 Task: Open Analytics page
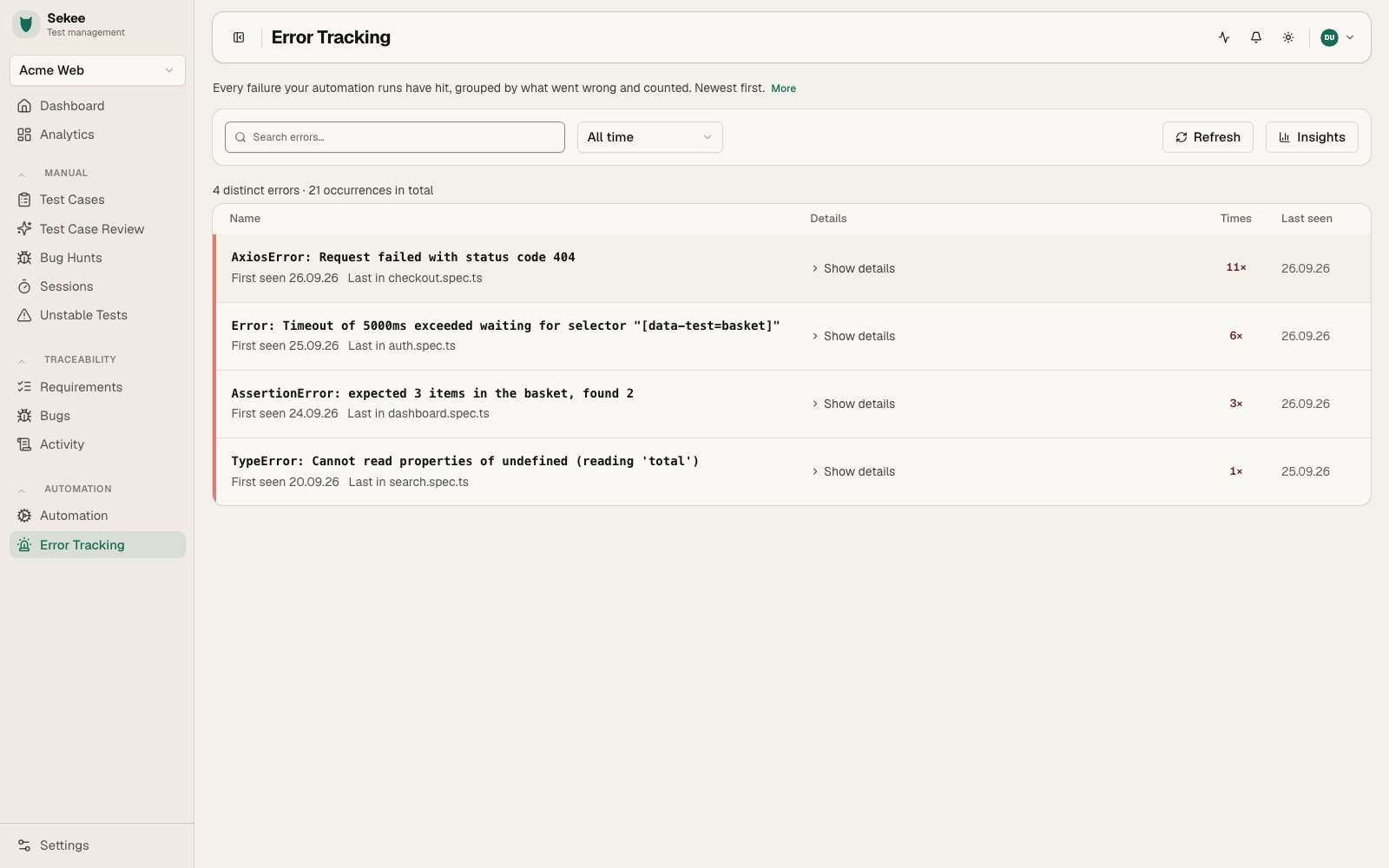97,135
